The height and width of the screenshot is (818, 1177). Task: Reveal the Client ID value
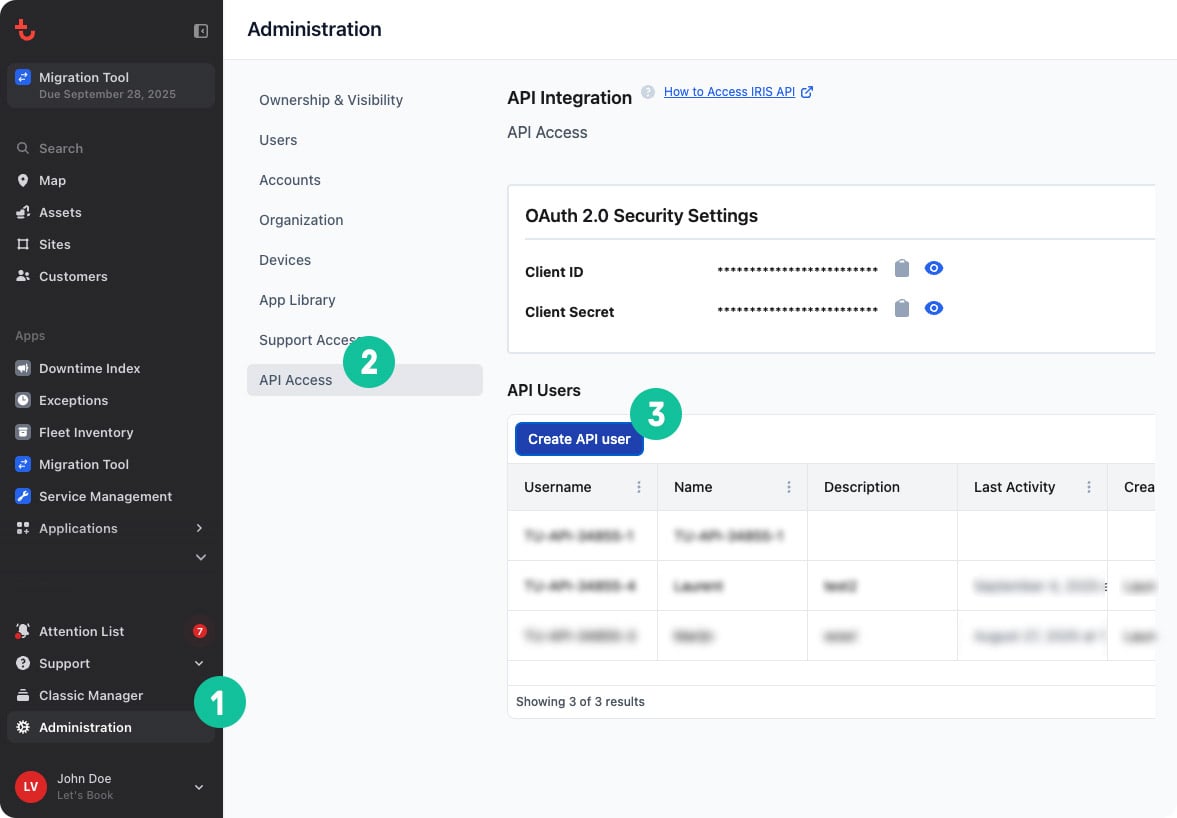pyautogui.click(x=934, y=268)
